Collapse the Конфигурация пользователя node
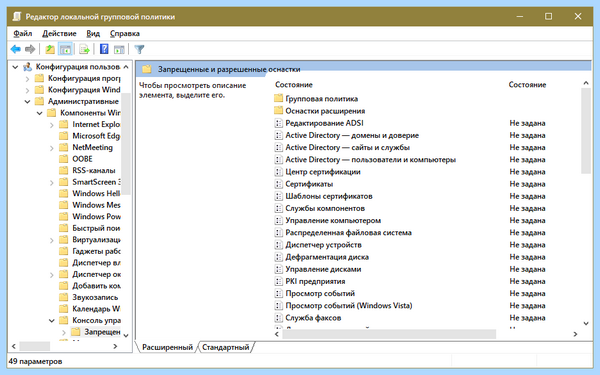Screen dimensions: 600x375 coord(15,67)
